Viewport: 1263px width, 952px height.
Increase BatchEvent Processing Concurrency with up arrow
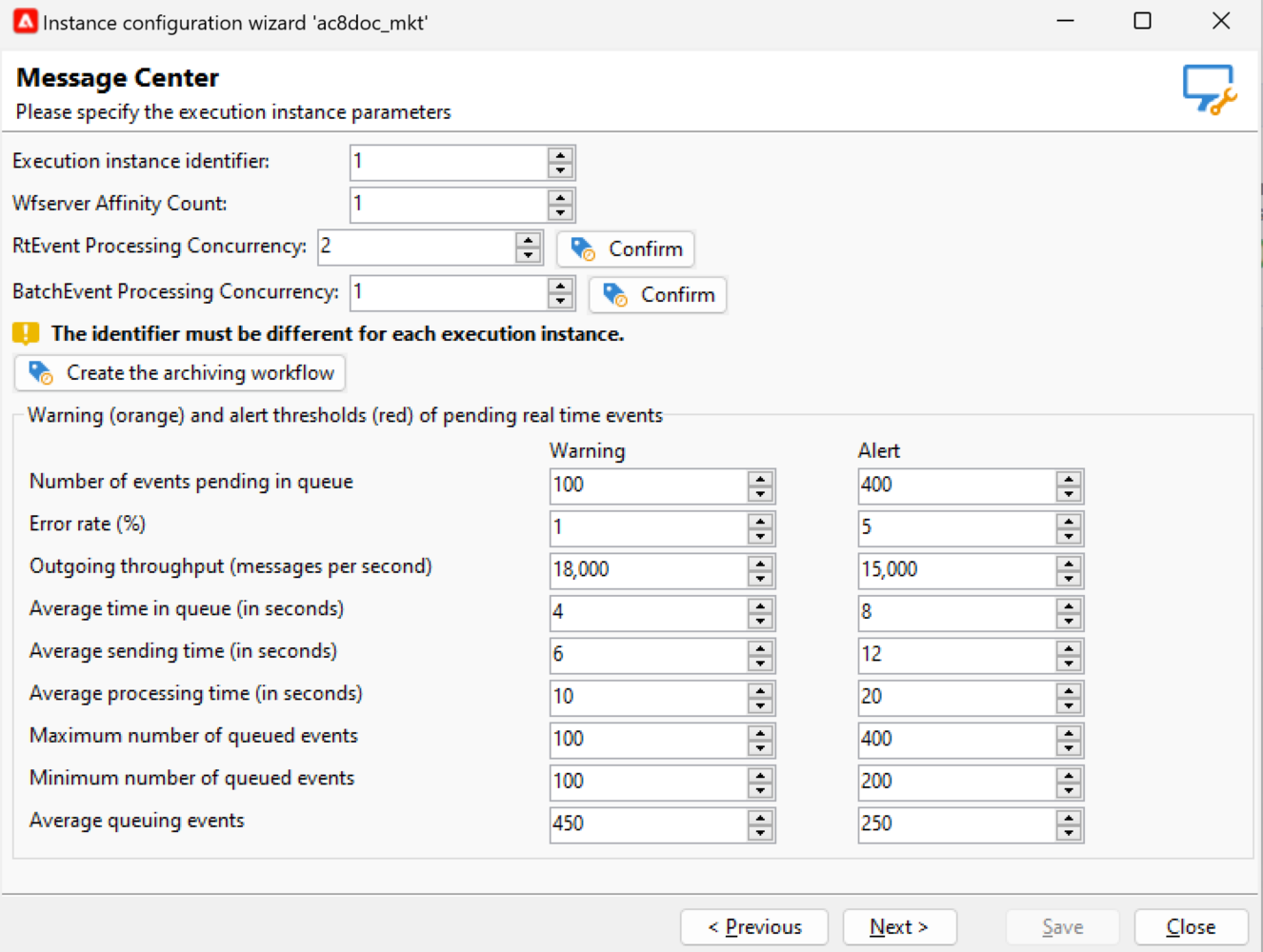click(x=561, y=285)
